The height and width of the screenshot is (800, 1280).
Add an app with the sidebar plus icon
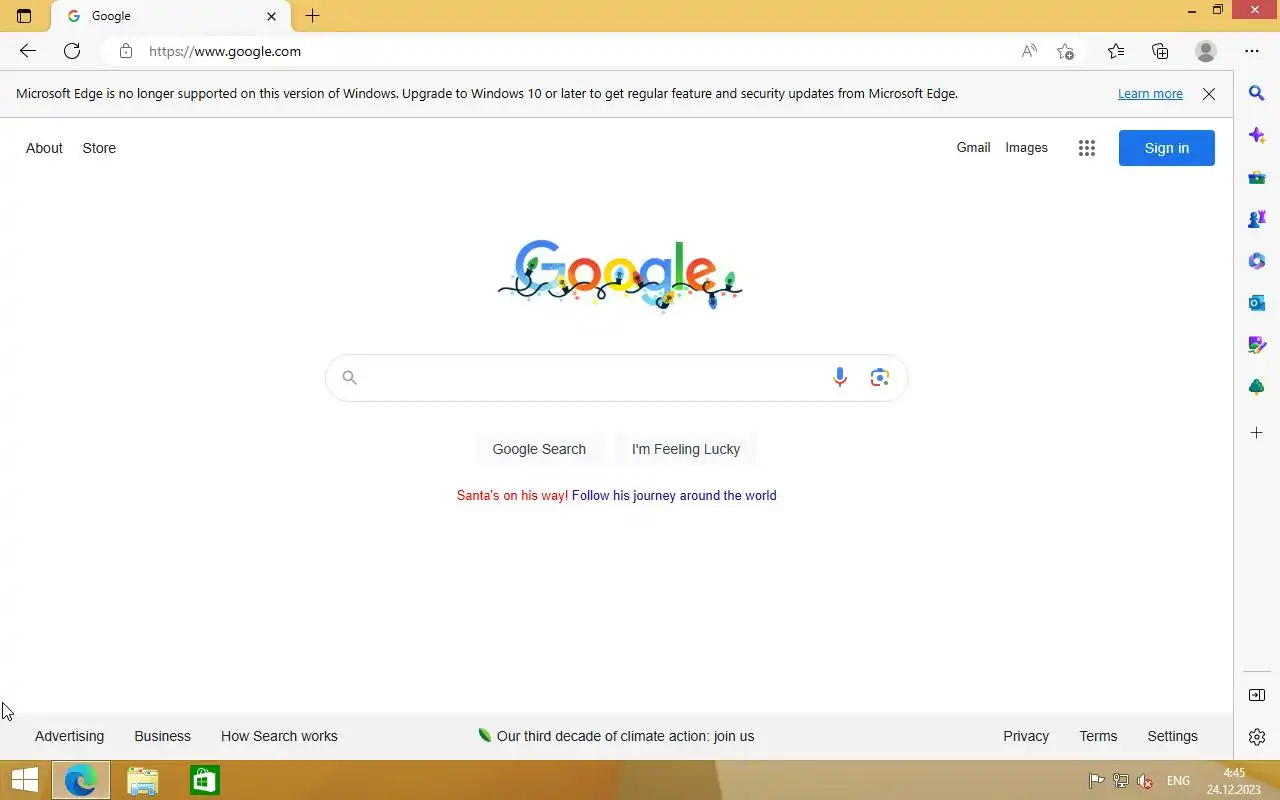[x=1257, y=433]
